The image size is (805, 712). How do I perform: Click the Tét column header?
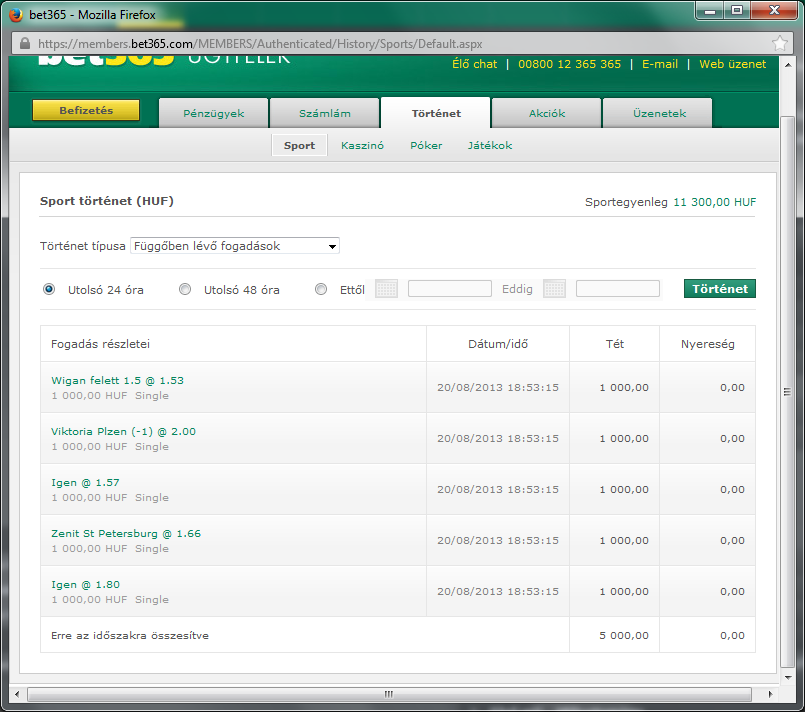(615, 344)
